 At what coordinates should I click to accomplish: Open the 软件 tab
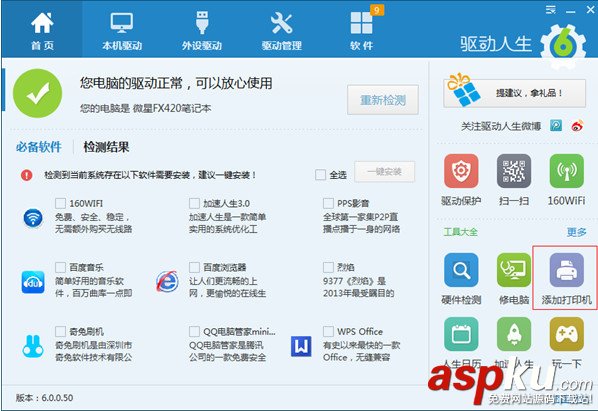click(362, 31)
